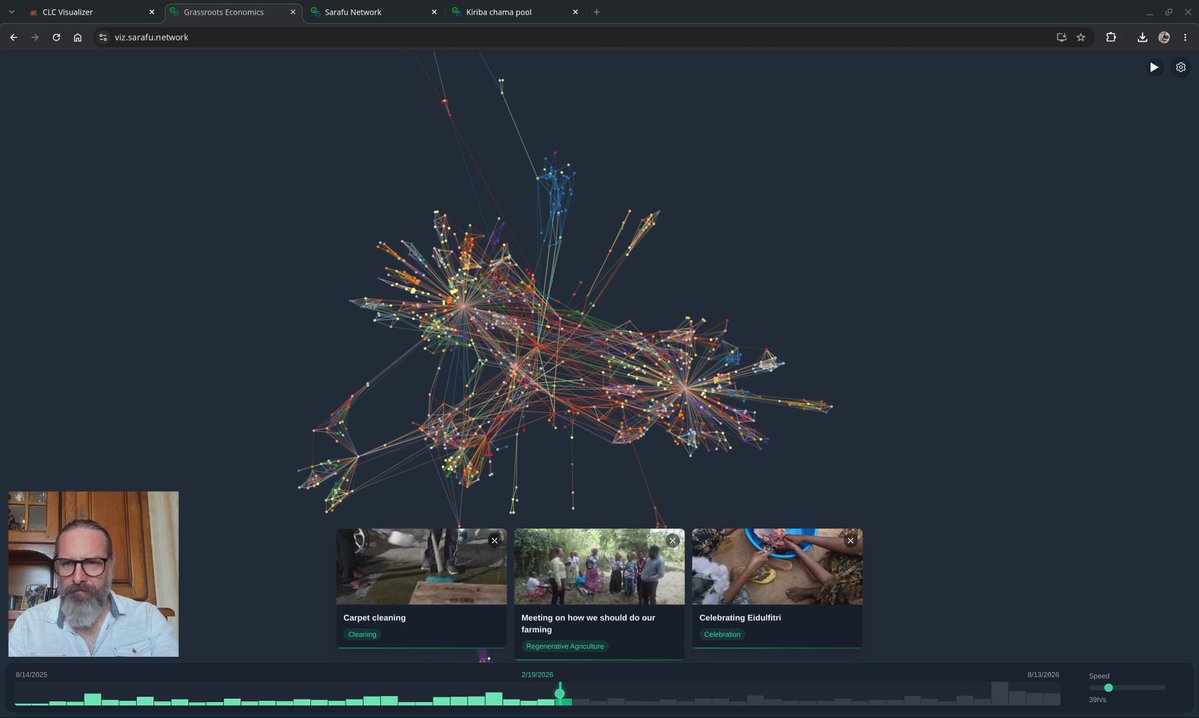Bookmark this page with the star icon

pyautogui.click(x=1080, y=37)
